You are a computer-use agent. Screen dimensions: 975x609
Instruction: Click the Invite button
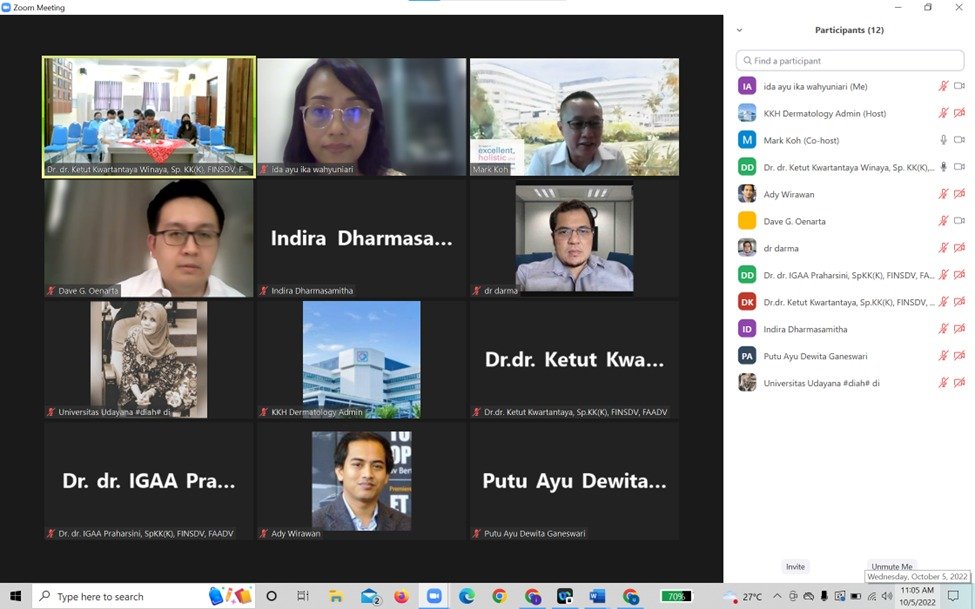point(795,566)
